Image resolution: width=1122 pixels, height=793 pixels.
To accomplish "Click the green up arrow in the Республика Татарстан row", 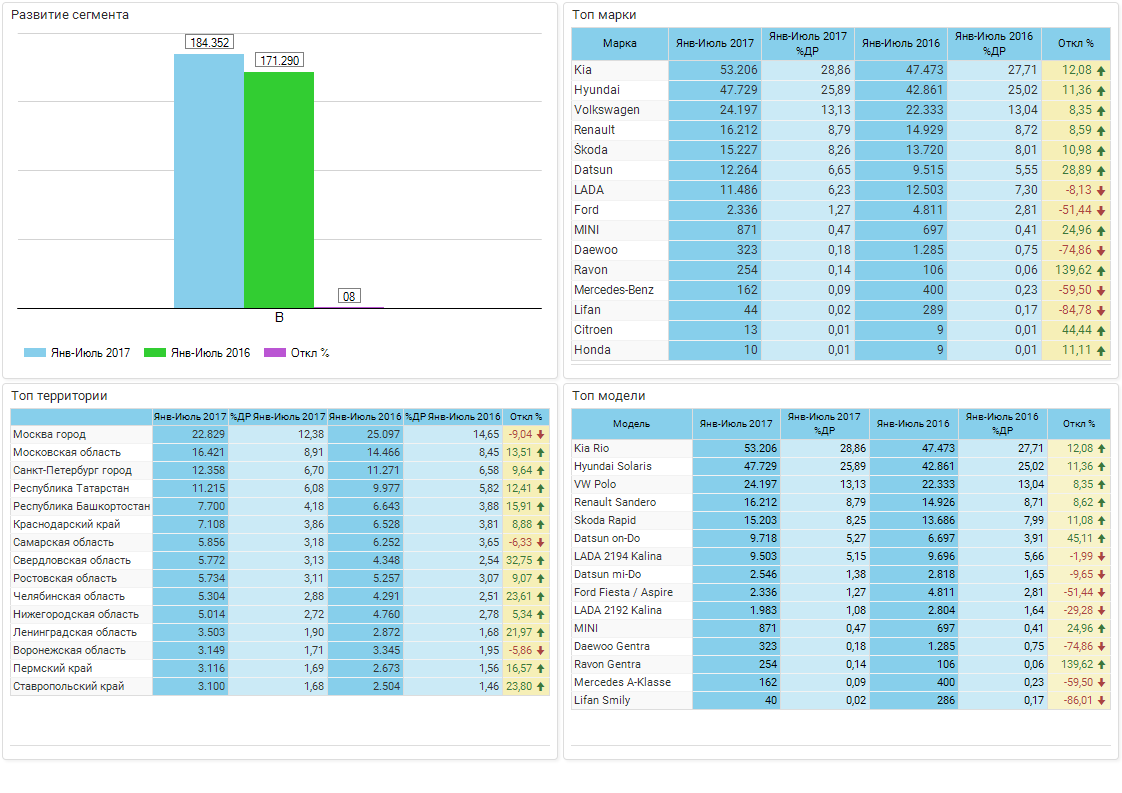I will click(x=541, y=488).
